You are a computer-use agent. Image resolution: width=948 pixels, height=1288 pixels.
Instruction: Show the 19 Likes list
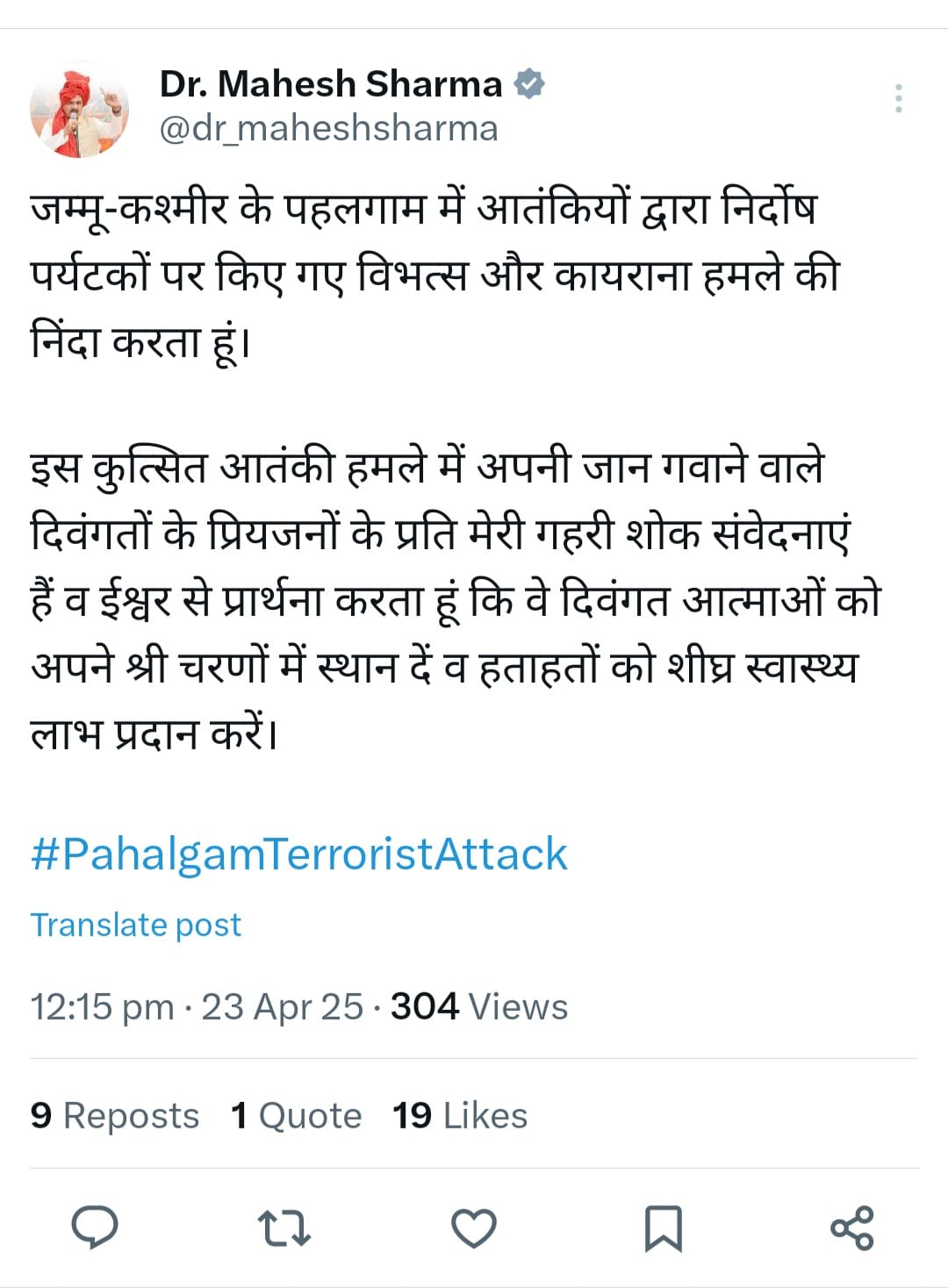(460, 1116)
